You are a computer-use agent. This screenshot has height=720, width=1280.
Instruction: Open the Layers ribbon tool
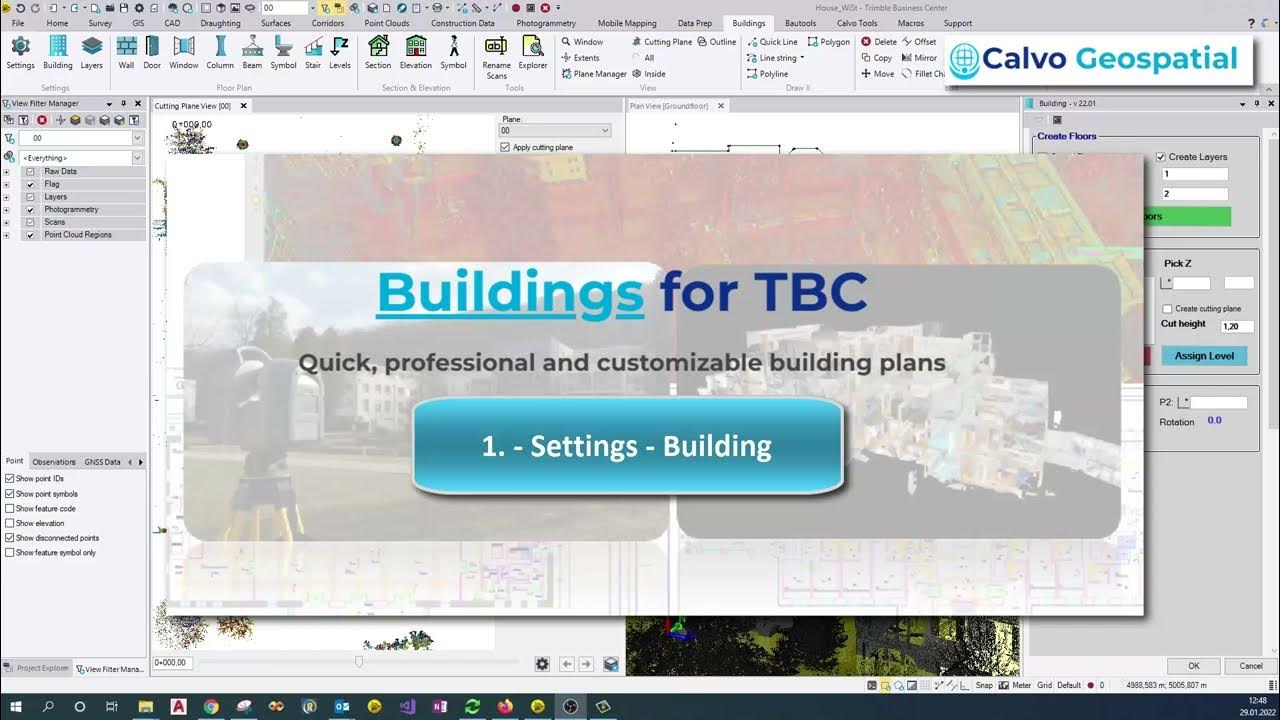click(x=91, y=53)
